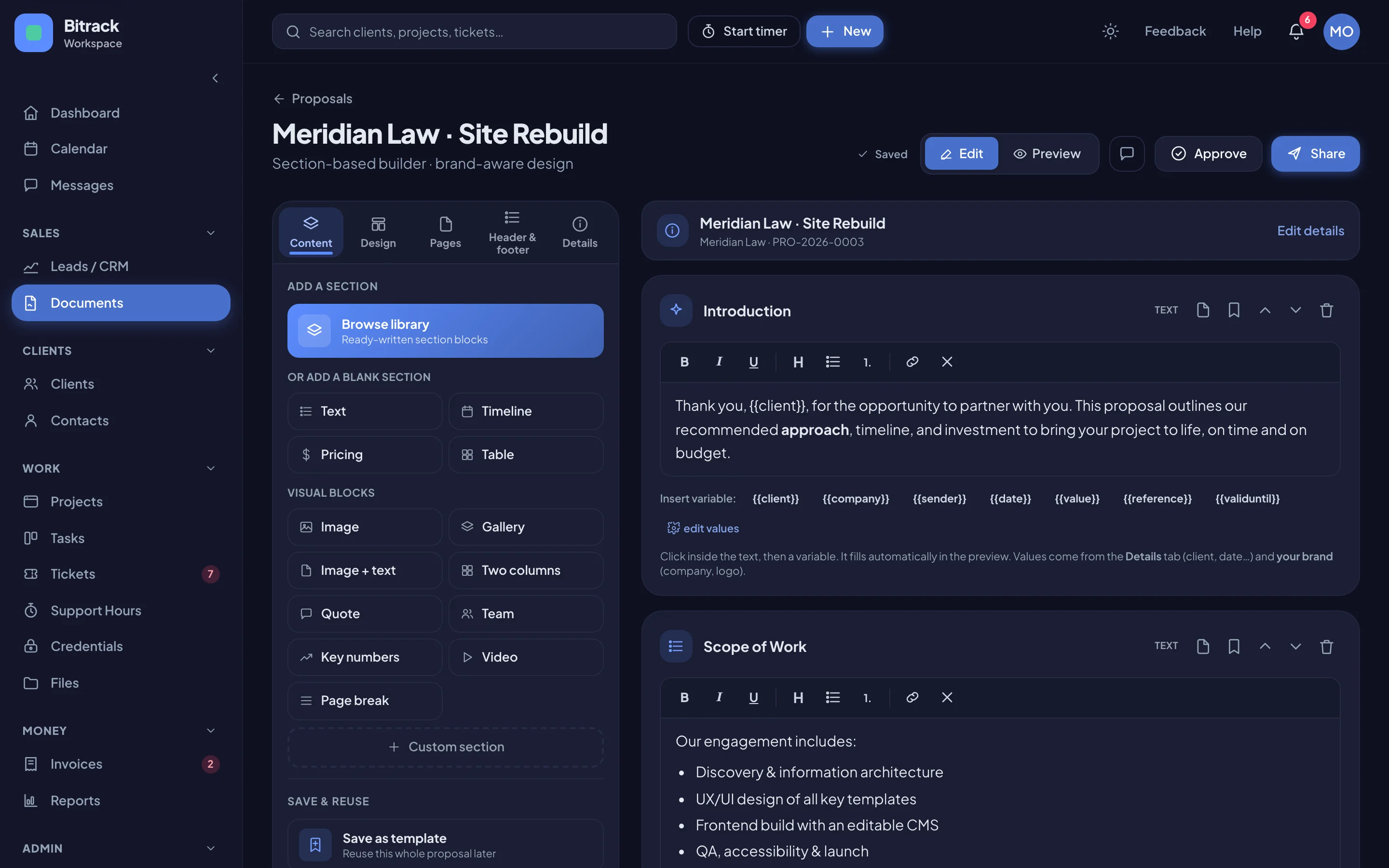This screenshot has height=868, width=1389.
Task: Approve the proposal
Action: [1208, 154]
